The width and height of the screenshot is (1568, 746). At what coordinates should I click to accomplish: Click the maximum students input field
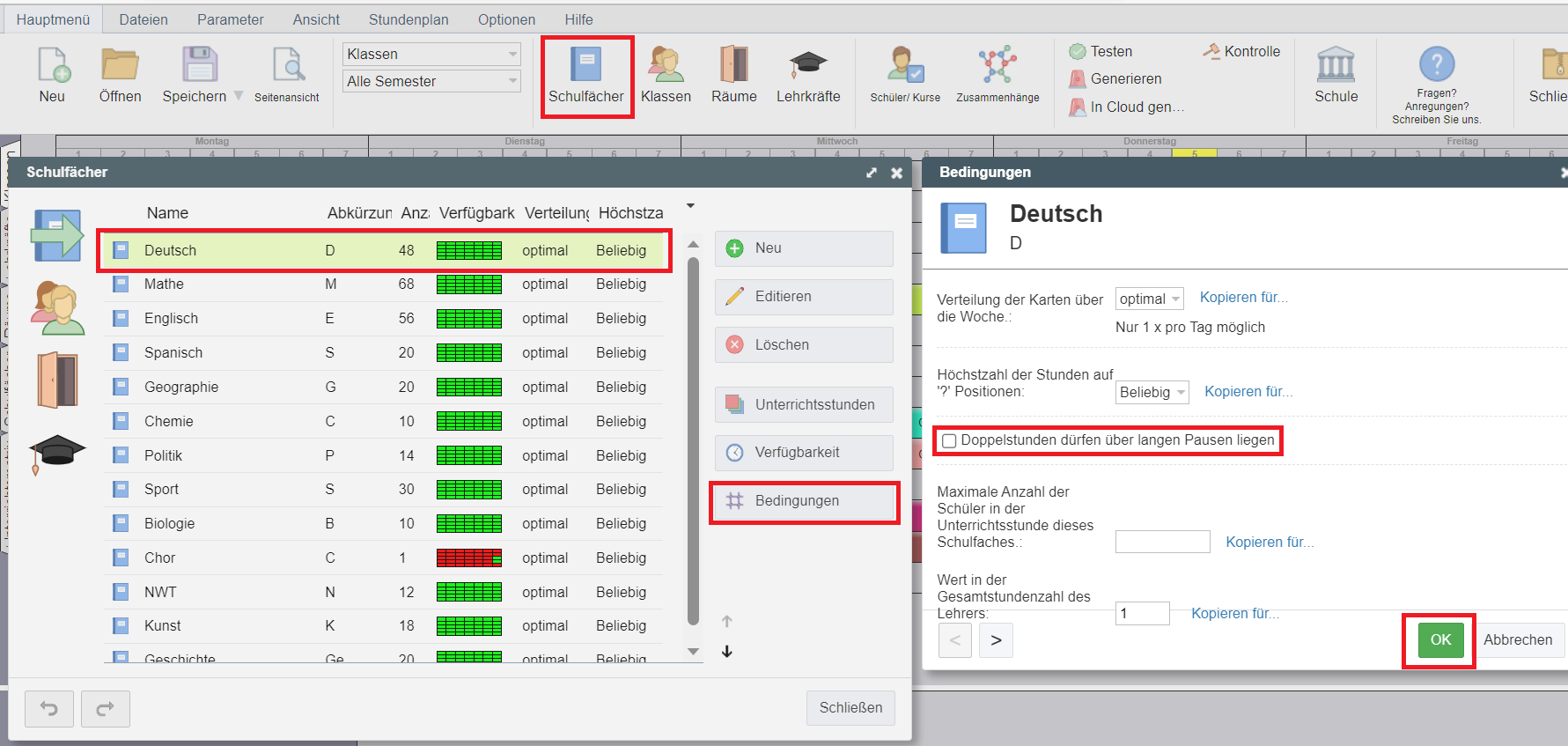(x=1162, y=542)
